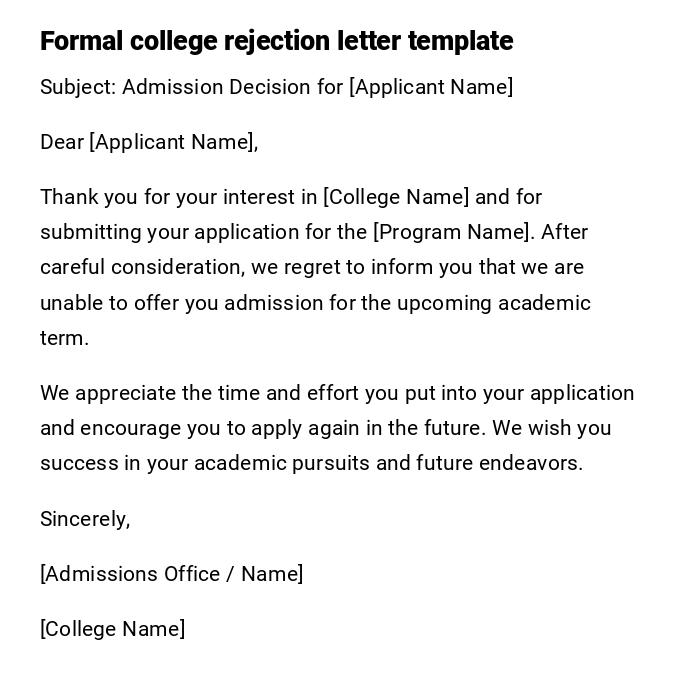Select [Applicant Name] in the Subject line
The width and height of the screenshot is (700, 691).
point(431,87)
